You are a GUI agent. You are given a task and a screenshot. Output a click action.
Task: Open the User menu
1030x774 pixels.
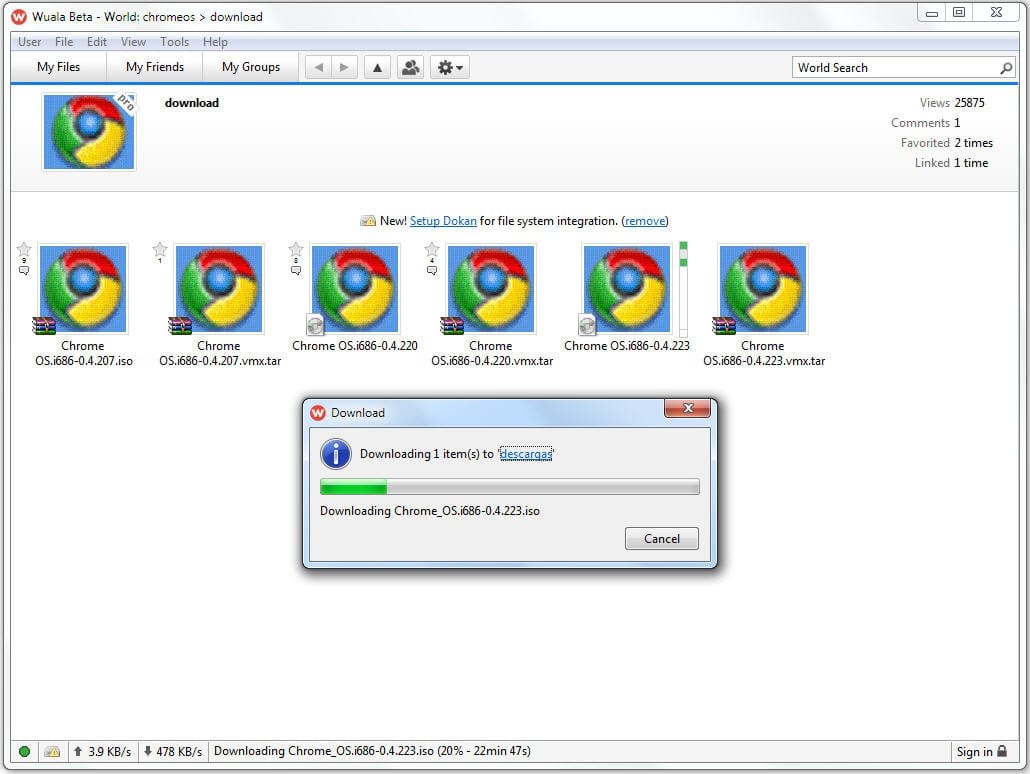coord(29,42)
